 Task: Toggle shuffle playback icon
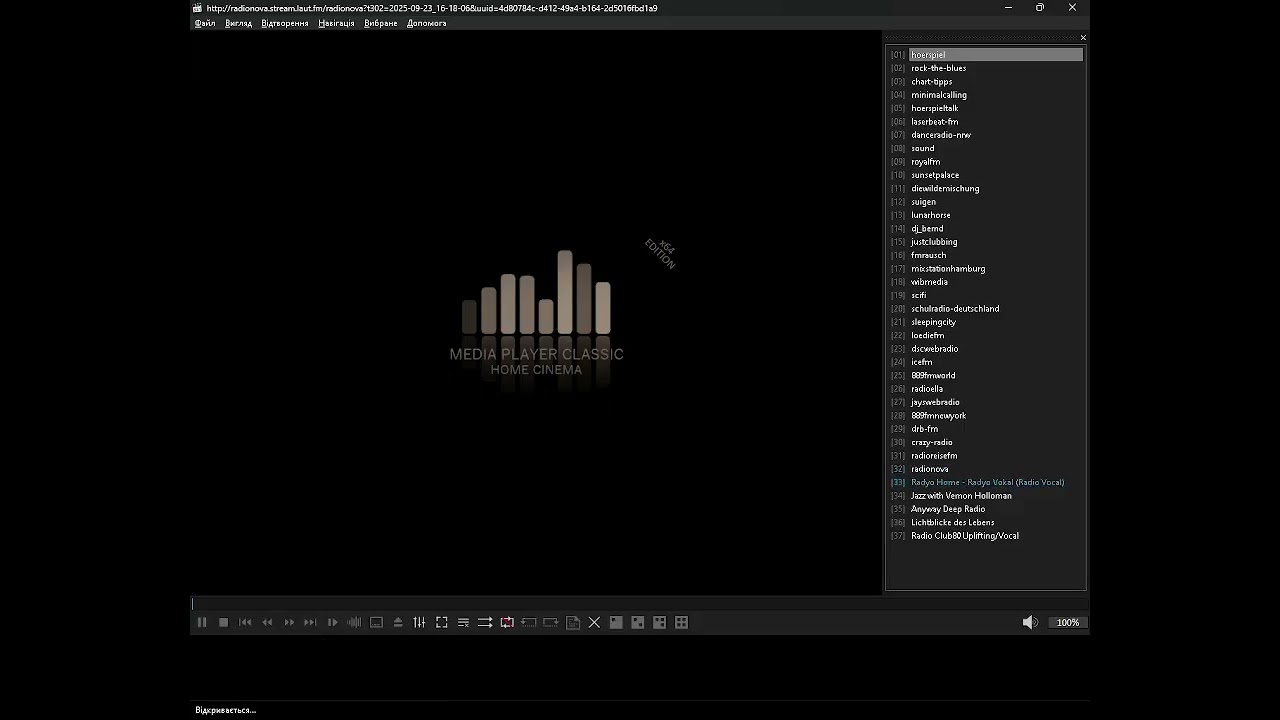tap(485, 622)
